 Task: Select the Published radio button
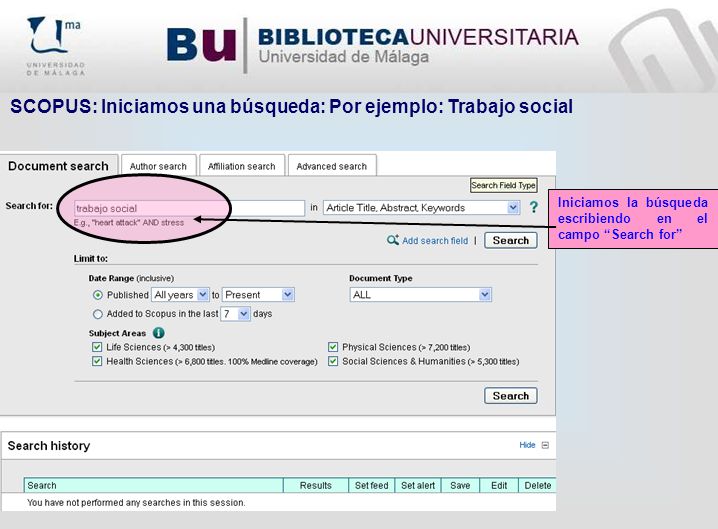tap(98, 295)
